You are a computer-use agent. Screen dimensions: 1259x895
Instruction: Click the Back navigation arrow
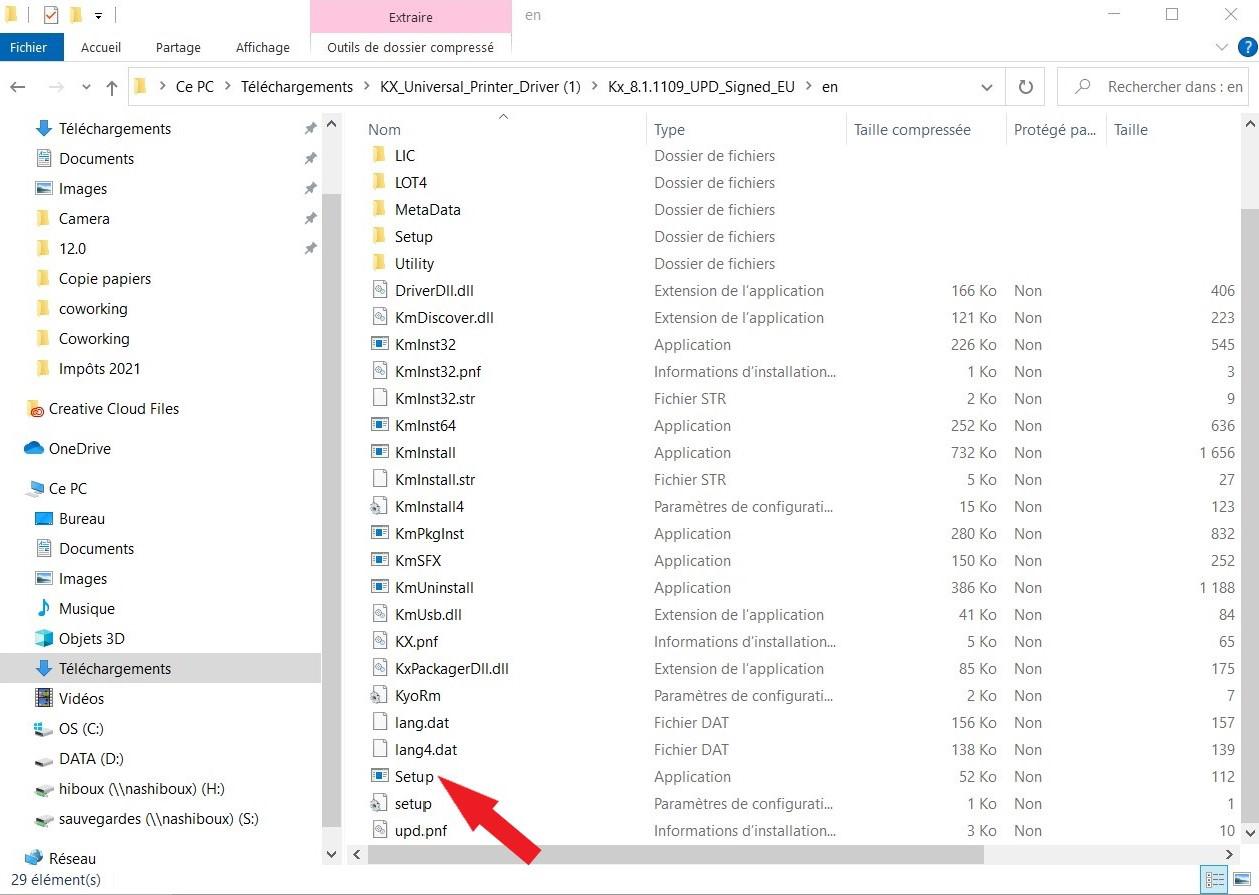click(18, 87)
